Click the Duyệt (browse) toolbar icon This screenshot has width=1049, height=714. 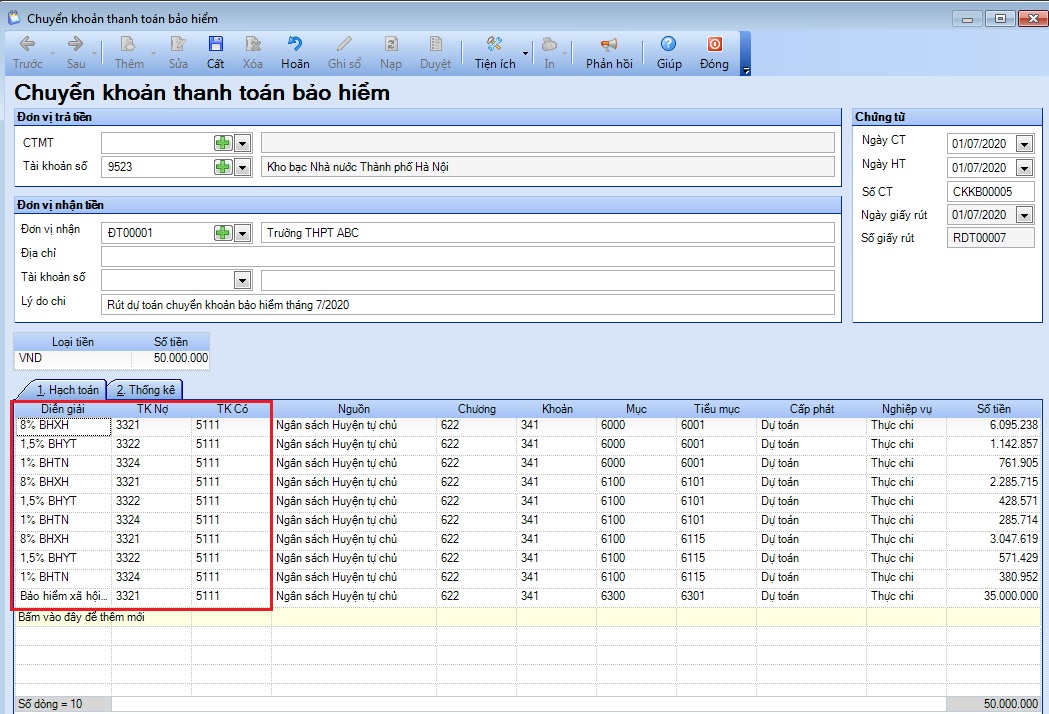pyautogui.click(x=436, y=44)
